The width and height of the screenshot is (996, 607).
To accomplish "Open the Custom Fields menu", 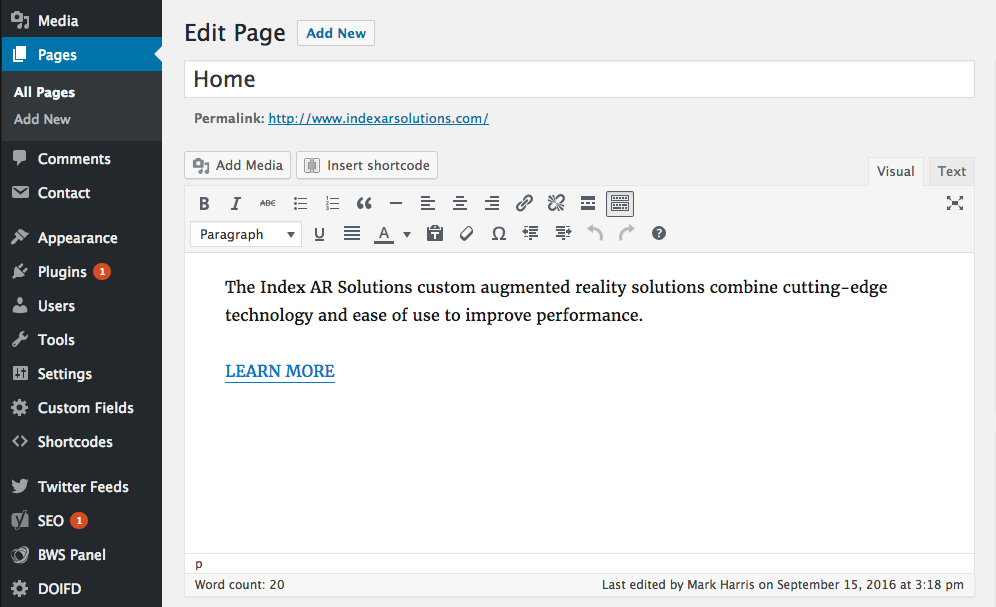I will (81, 408).
